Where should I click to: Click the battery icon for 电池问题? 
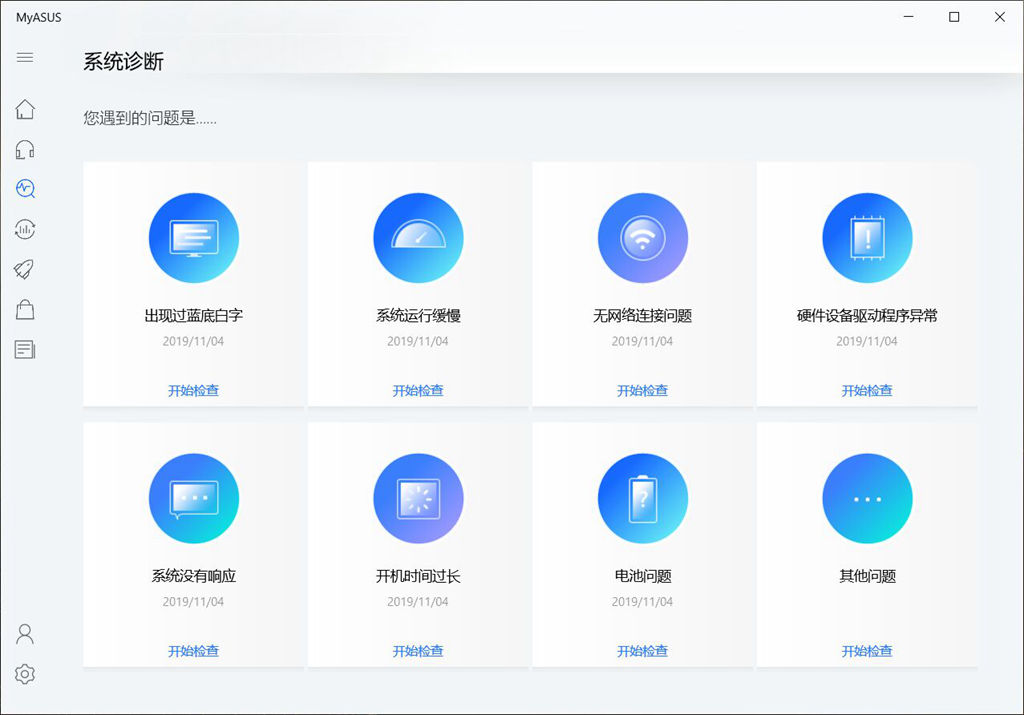(x=642, y=498)
